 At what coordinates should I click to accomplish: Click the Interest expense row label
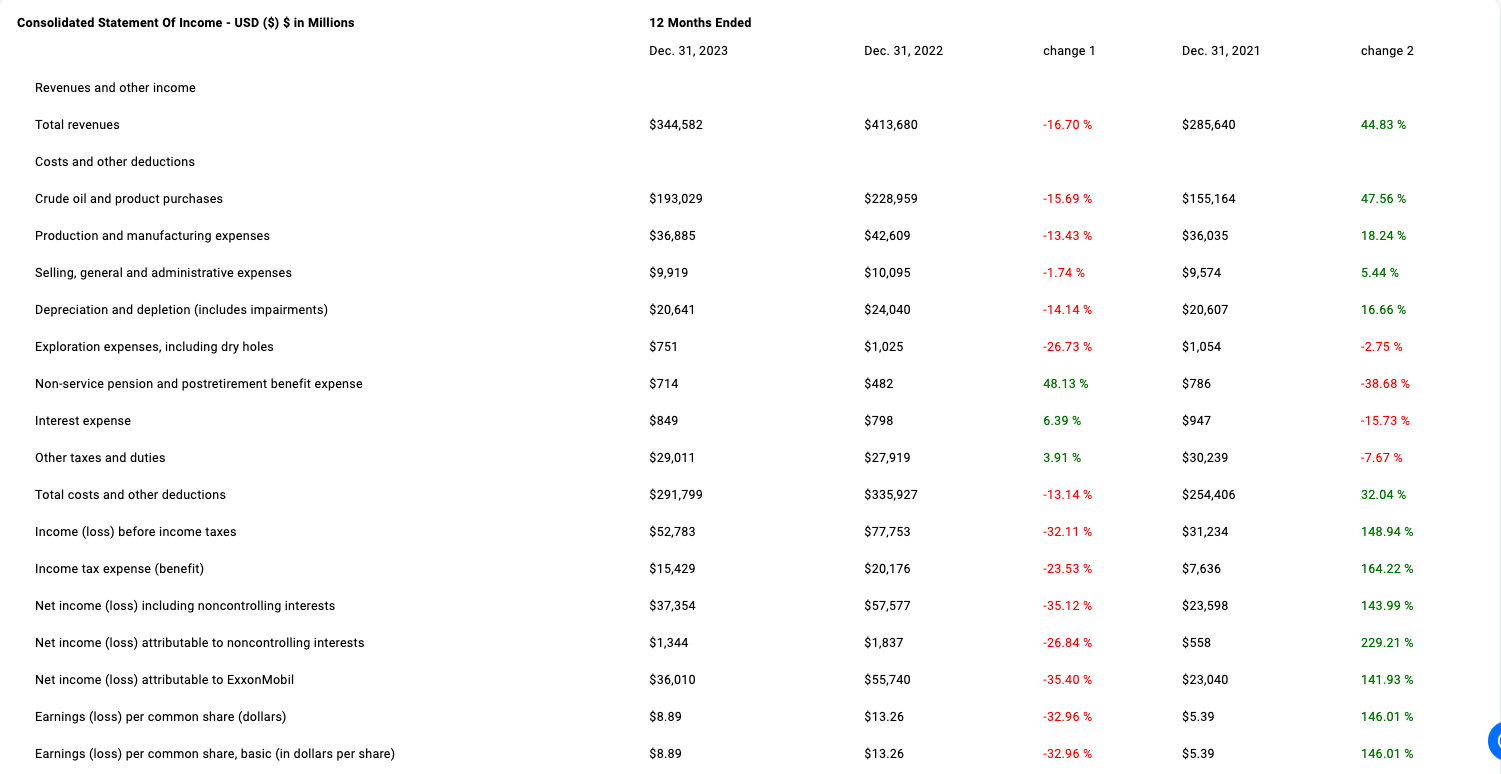(83, 421)
